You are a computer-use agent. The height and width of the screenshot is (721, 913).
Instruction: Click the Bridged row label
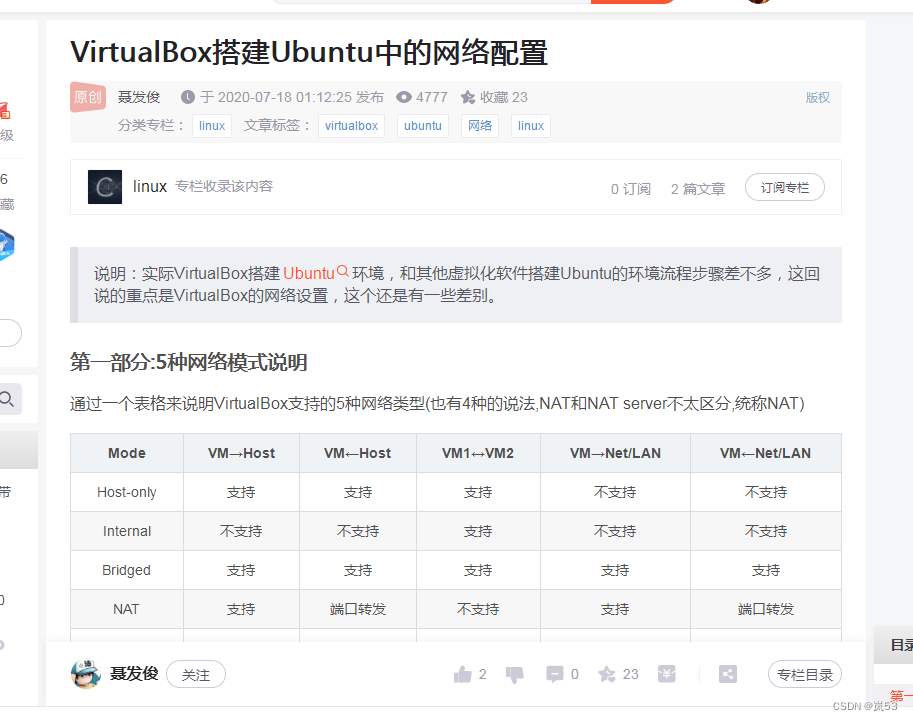(126, 570)
